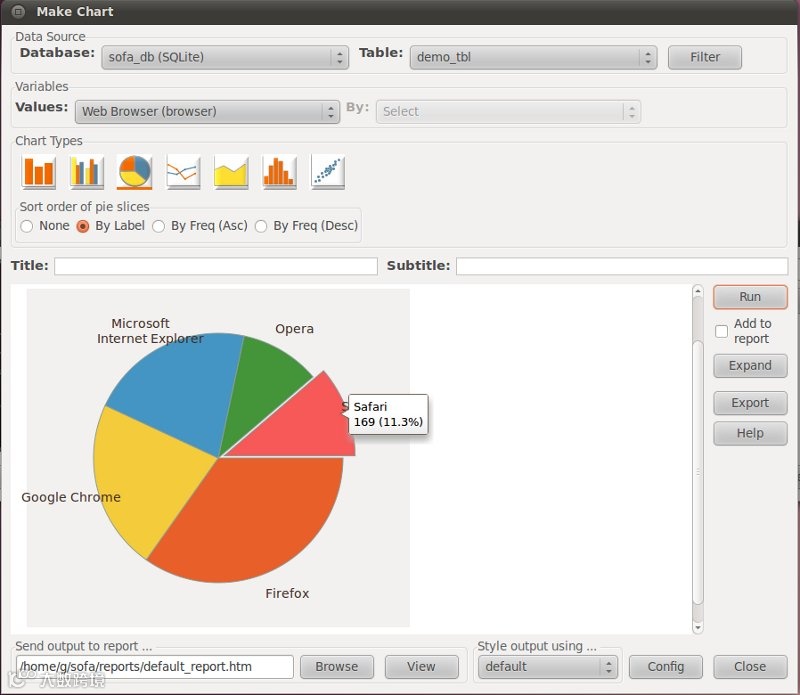Click the Safari 169 (11.3%) tooltip
This screenshot has width=800, height=695.
coord(388,414)
